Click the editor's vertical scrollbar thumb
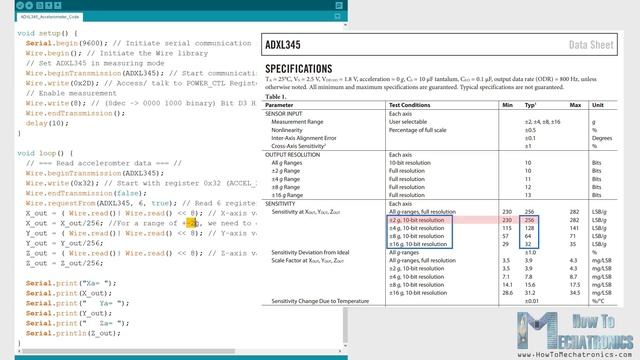Viewport: 640px width, 360px height. pos(345,325)
